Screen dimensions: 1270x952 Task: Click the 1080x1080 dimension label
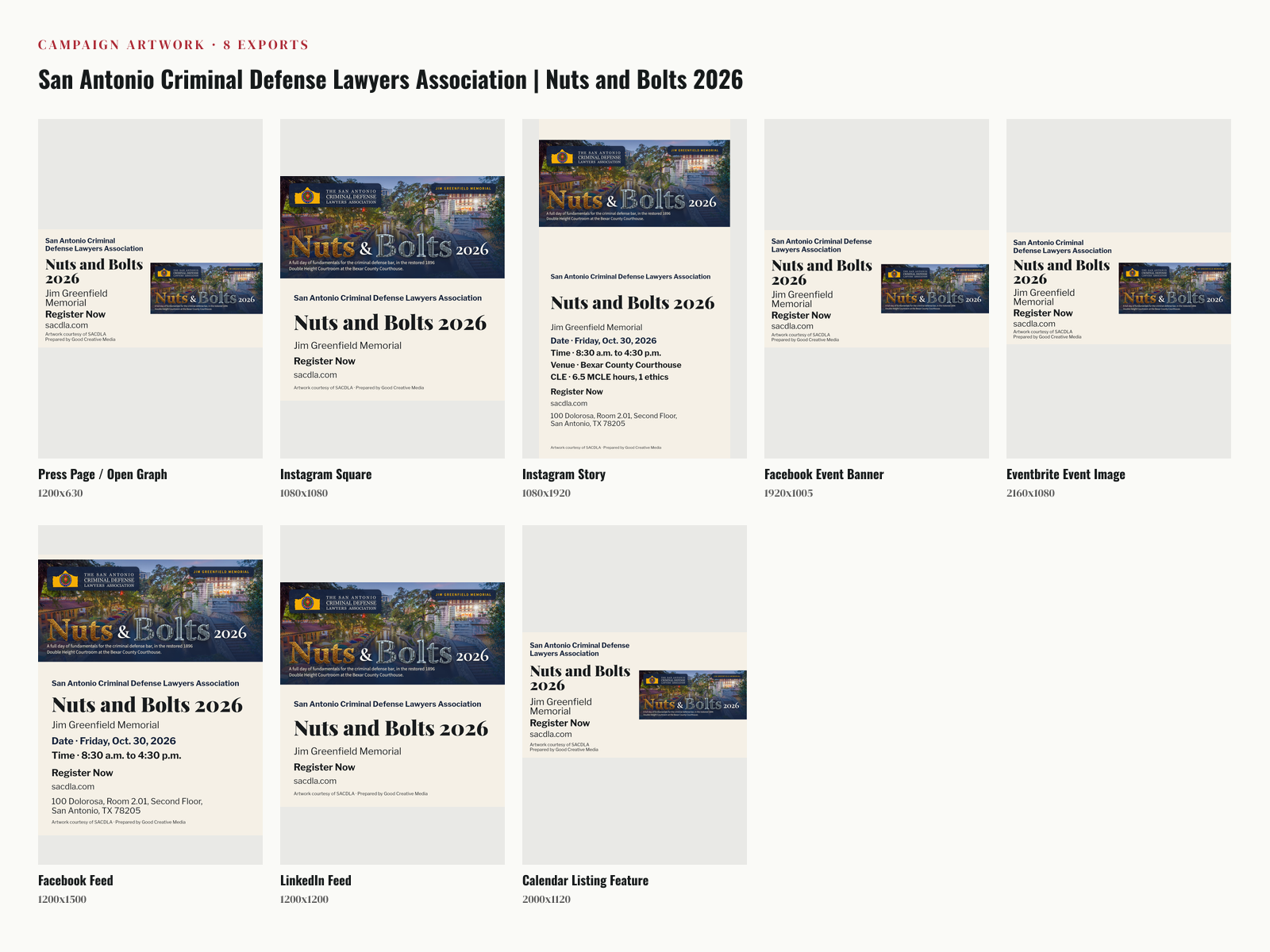[304, 493]
